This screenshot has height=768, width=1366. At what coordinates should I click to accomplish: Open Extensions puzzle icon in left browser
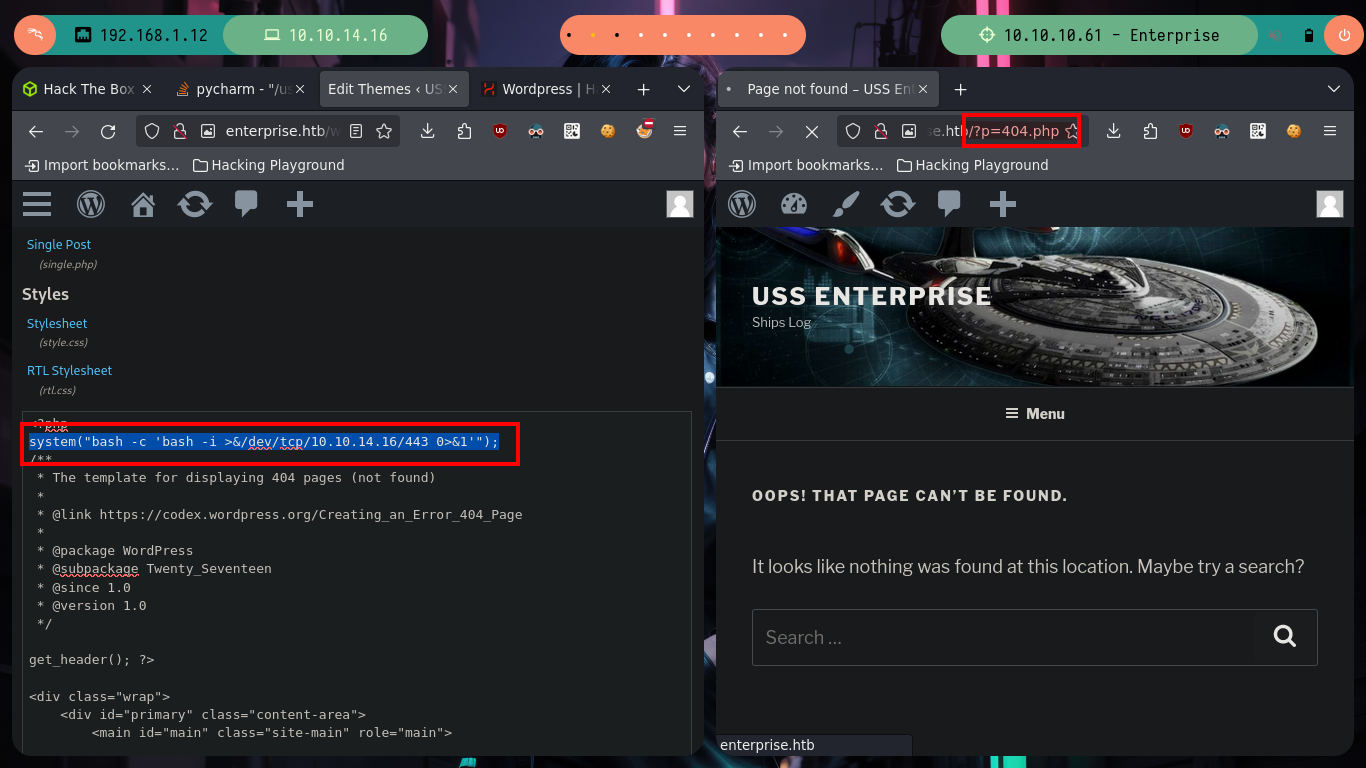(x=464, y=131)
